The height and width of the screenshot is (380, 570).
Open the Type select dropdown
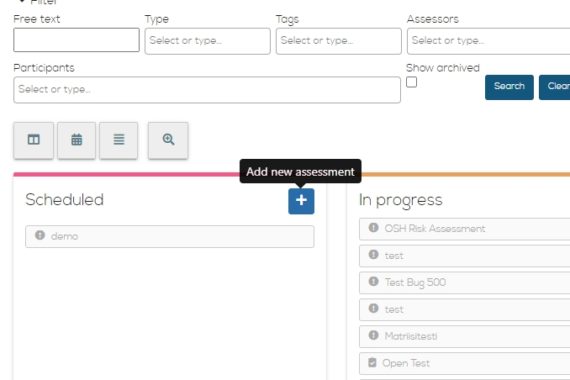(x=208, y=41)
